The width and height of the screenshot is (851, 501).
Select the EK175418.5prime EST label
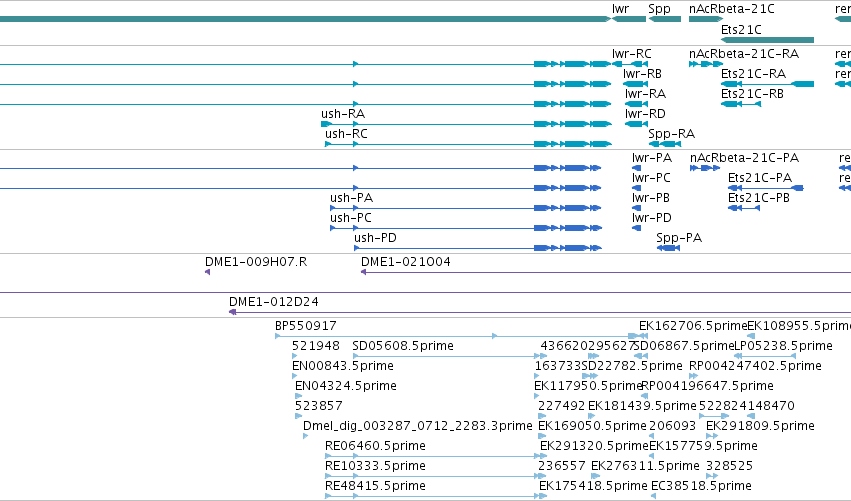(593, 486)
